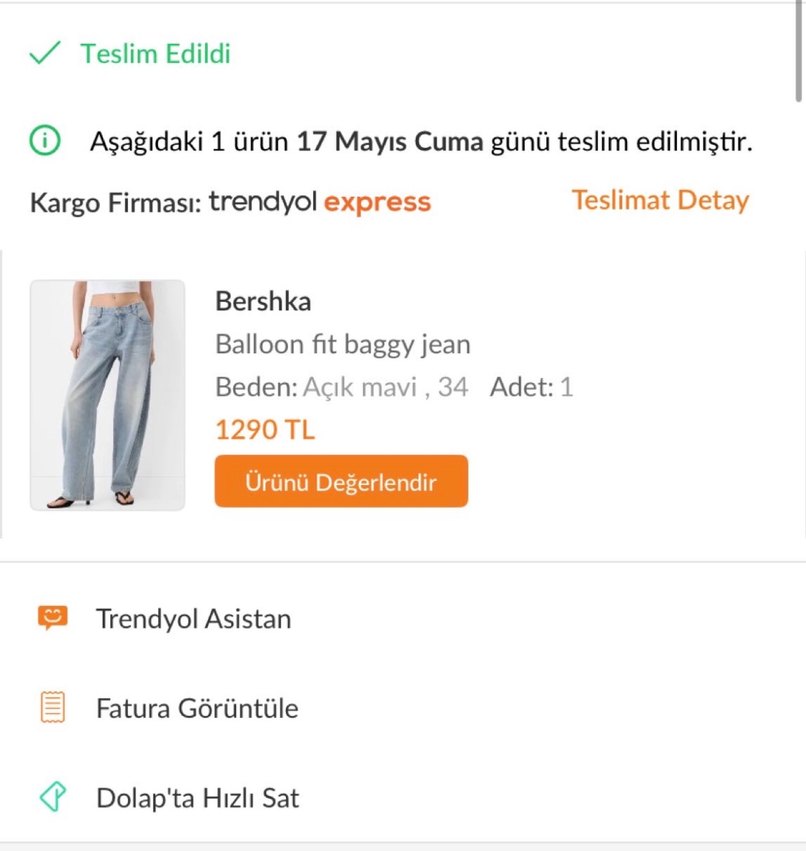Select the Dolap'ta Hızlı Sat label

pos(197,799)
